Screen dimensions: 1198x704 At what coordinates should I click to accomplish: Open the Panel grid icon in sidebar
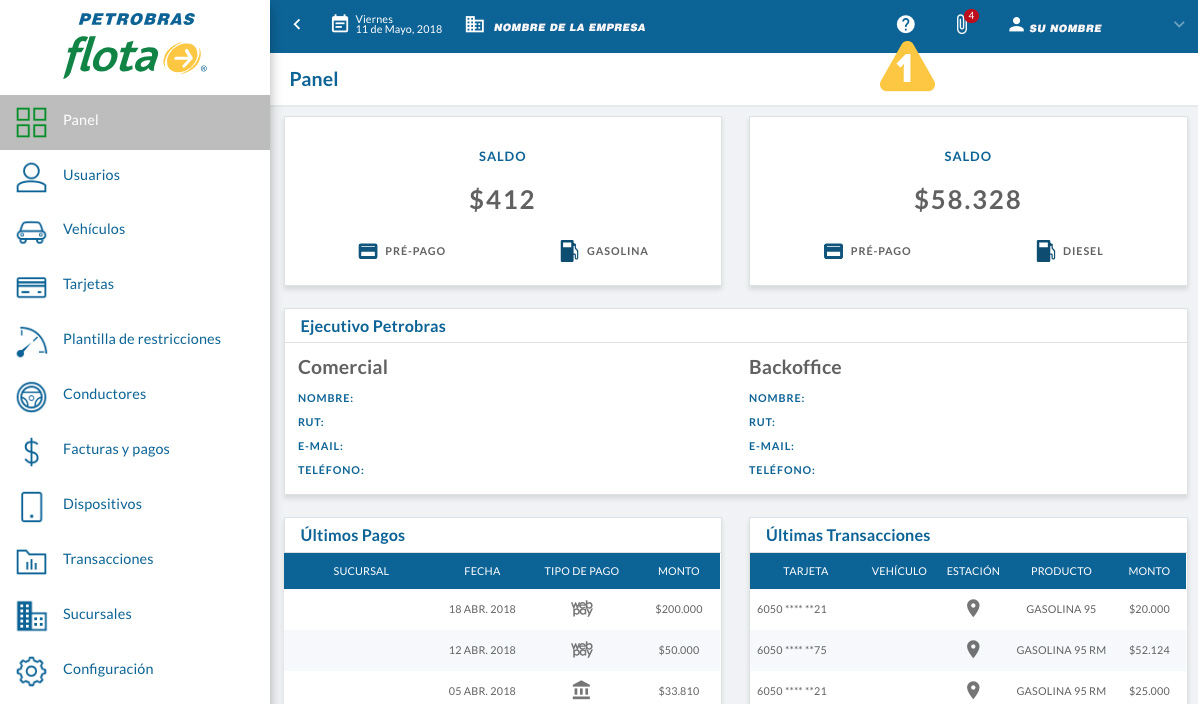31,122
